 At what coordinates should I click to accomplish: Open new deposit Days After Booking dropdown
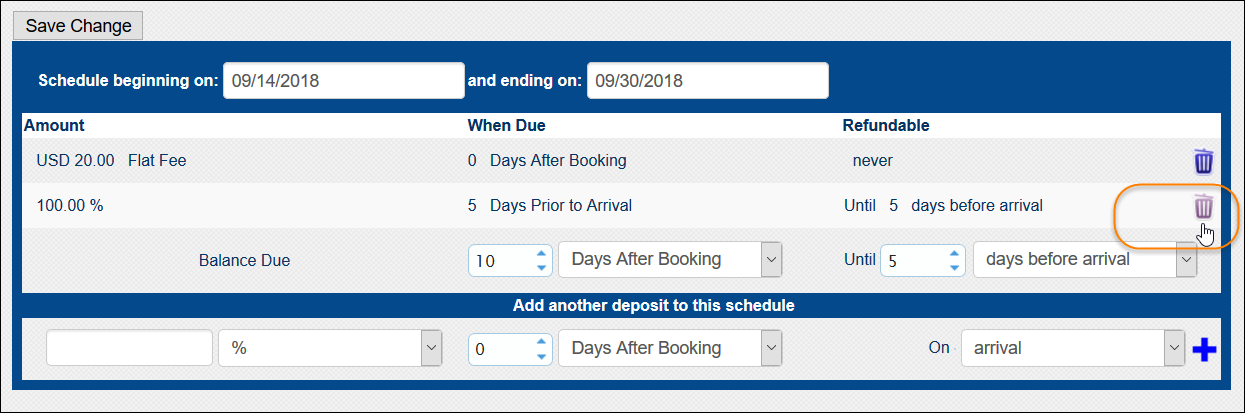[x=670, y=348]
